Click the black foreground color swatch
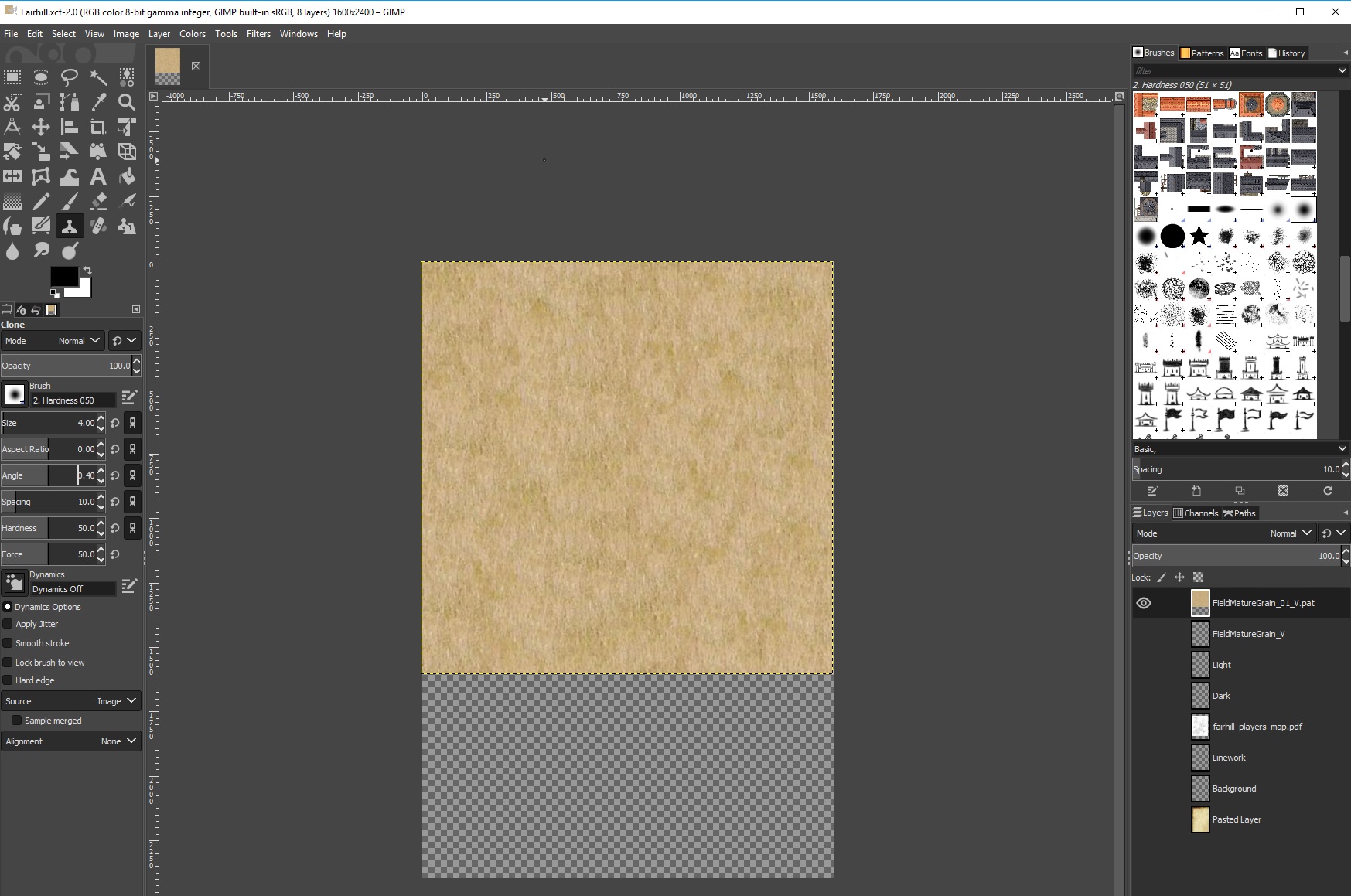Image resolution: width=1351 pixels, height=896 pixels. (63, 276)
